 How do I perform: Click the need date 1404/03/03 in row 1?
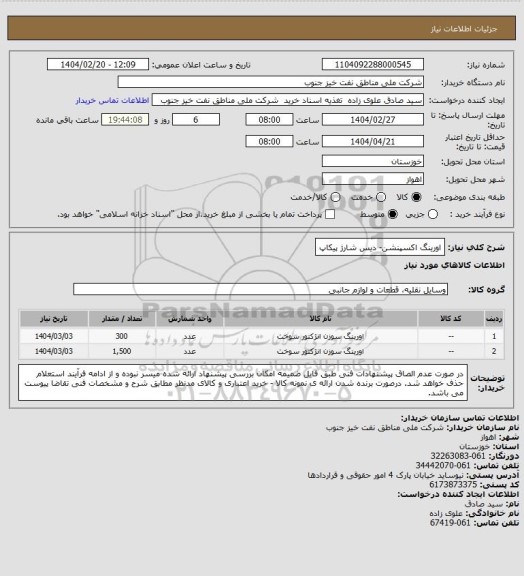[x=54, y=336]
